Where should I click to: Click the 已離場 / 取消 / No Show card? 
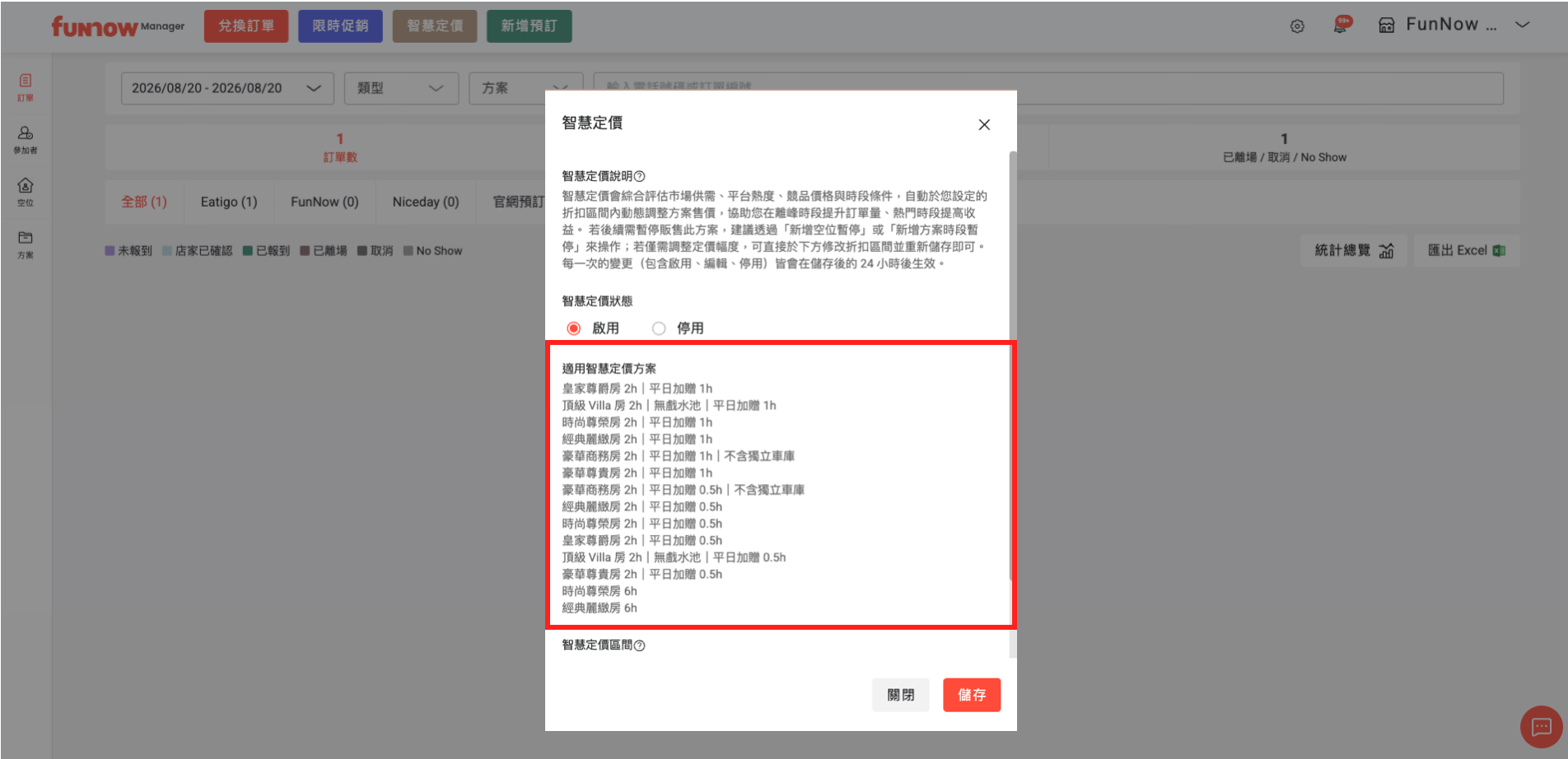(1284, 147)
